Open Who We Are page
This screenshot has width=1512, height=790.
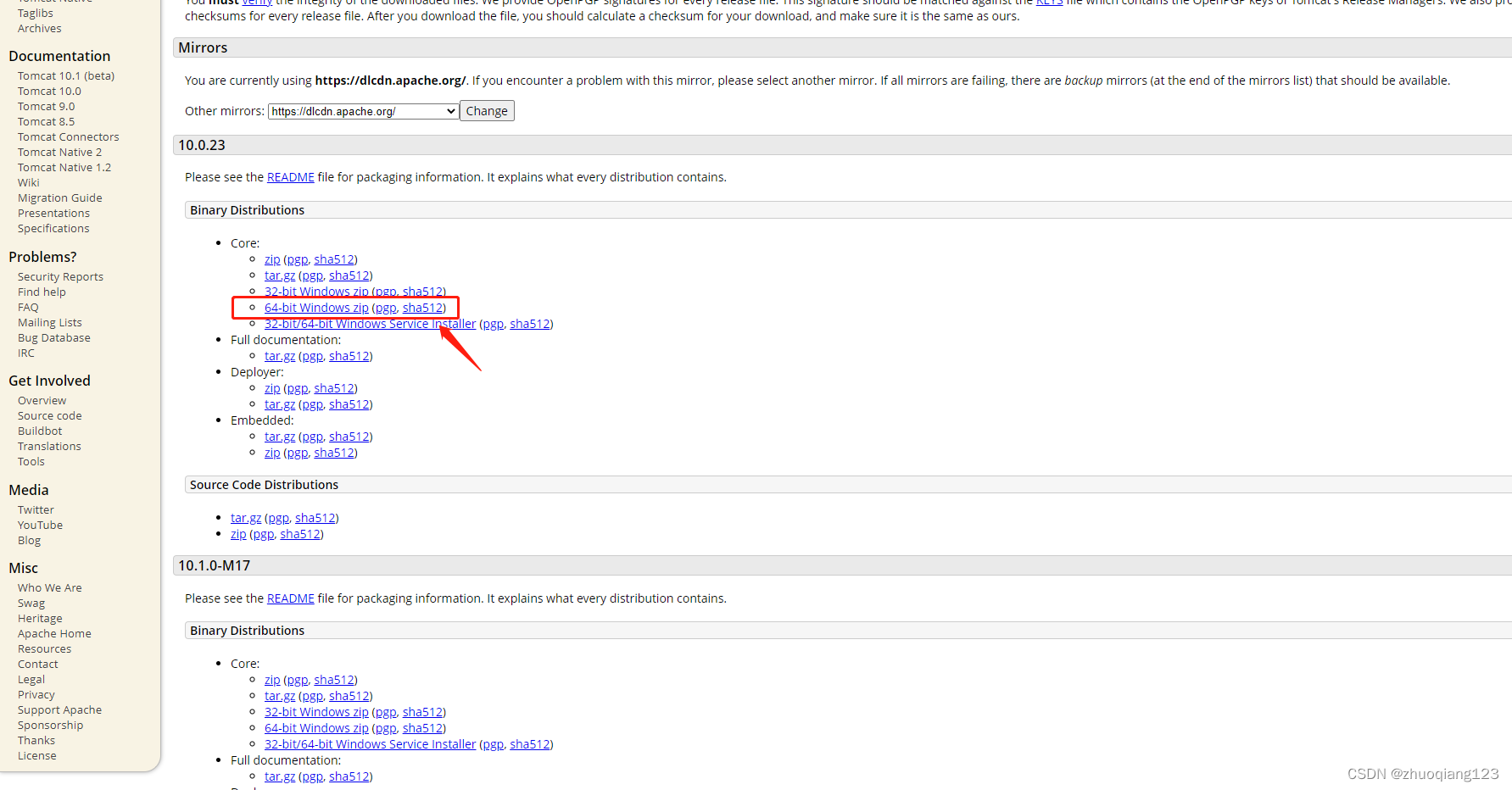tap(50, 588)
